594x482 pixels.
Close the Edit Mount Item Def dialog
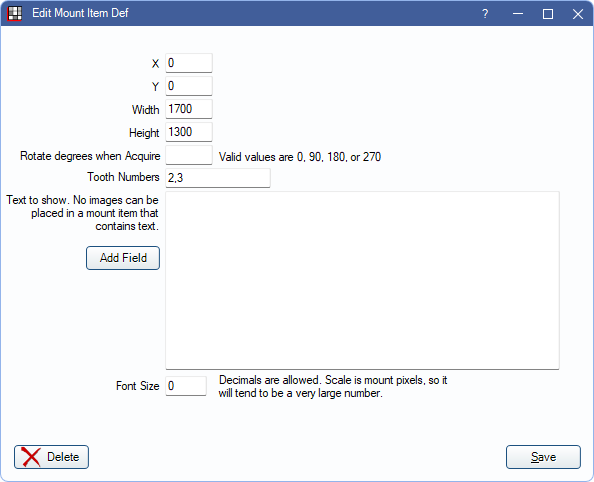click(578, 14)
